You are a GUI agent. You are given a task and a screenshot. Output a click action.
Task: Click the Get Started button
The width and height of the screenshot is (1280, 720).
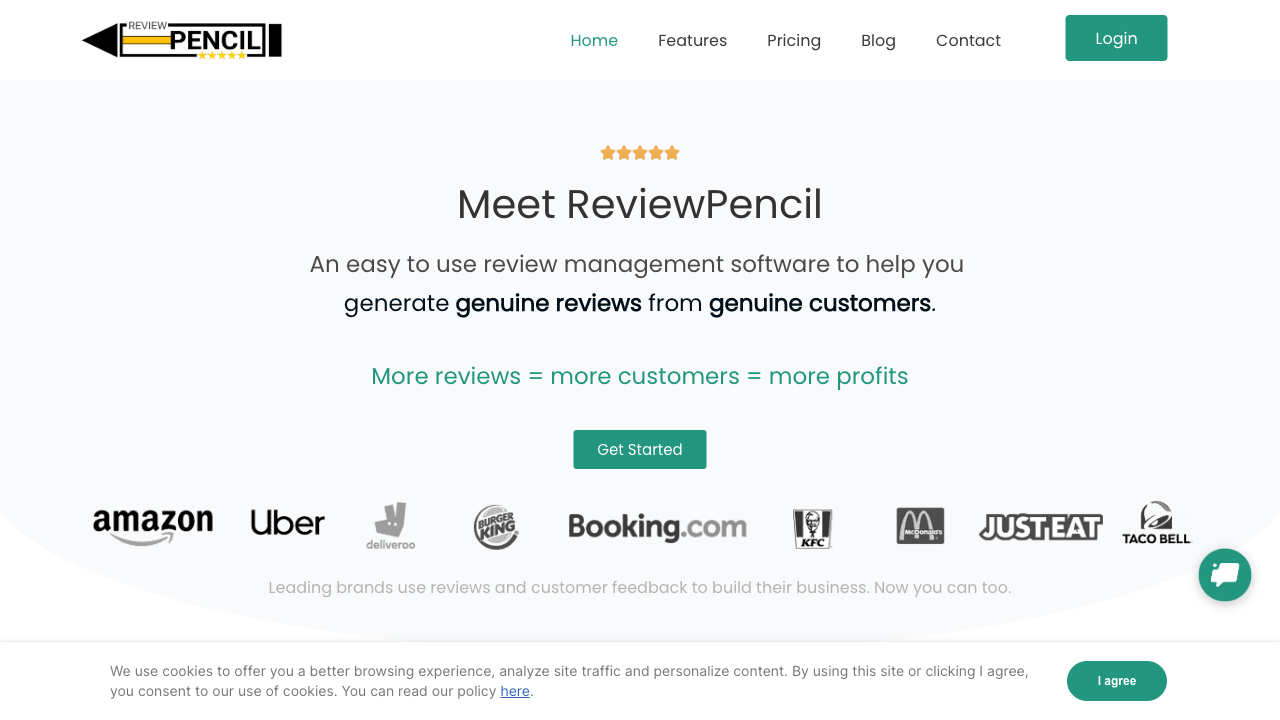[640, 450]
